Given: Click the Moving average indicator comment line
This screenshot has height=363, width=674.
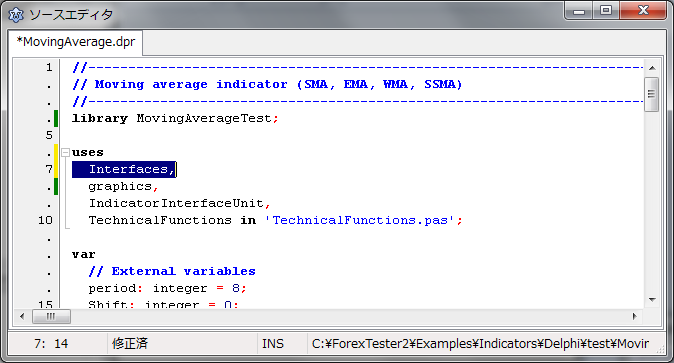Looking at the screenshot, I should [267, 84].
